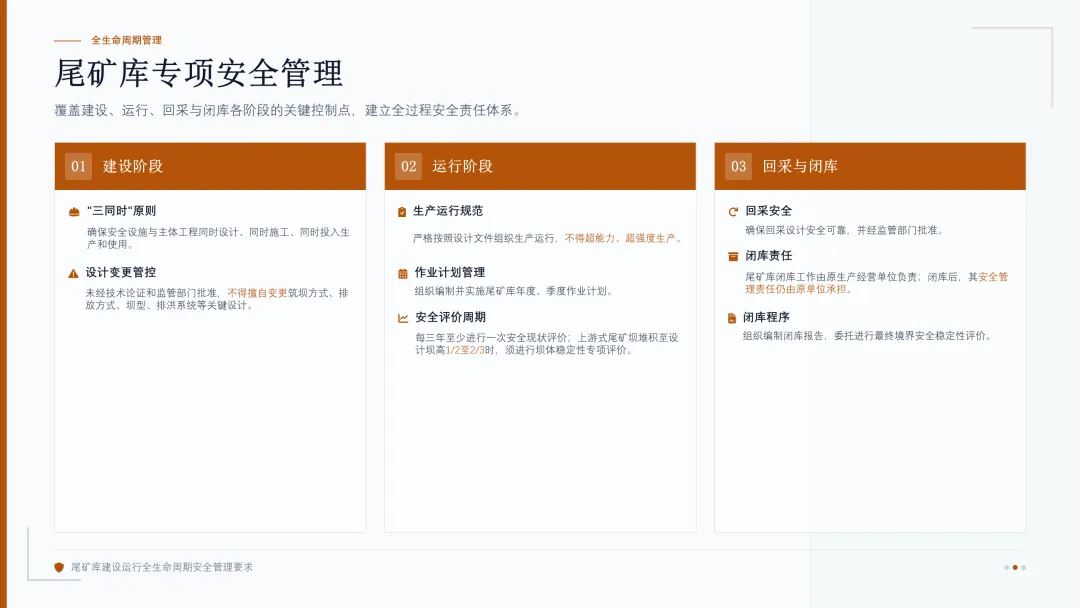The width and height of the screenshot is (1080, 608).
Task: Click the heading 闭库责任
Action: point(769,255)
